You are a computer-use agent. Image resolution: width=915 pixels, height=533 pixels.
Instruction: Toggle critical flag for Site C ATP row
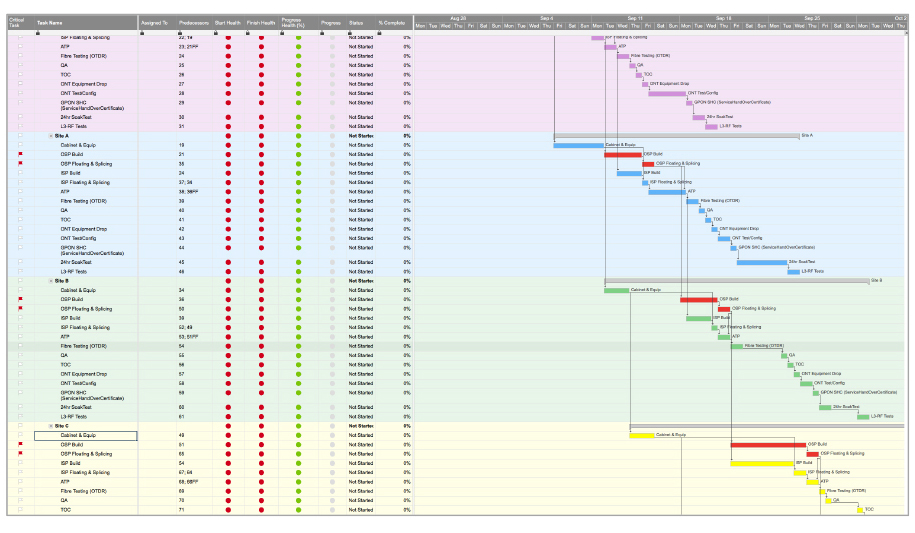click(19, 481)
